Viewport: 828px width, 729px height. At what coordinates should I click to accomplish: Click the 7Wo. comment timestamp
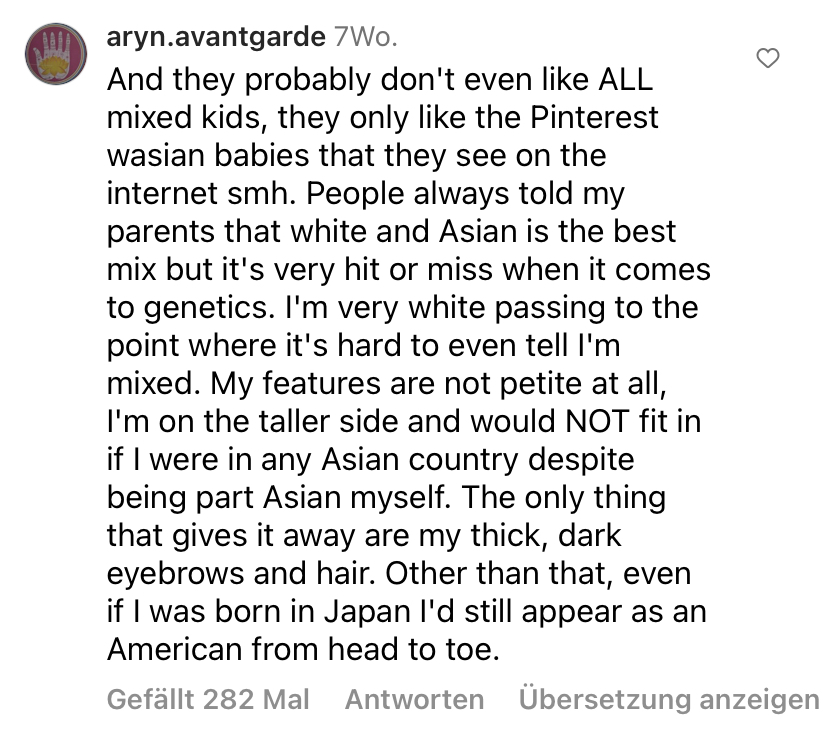point(365,37)
